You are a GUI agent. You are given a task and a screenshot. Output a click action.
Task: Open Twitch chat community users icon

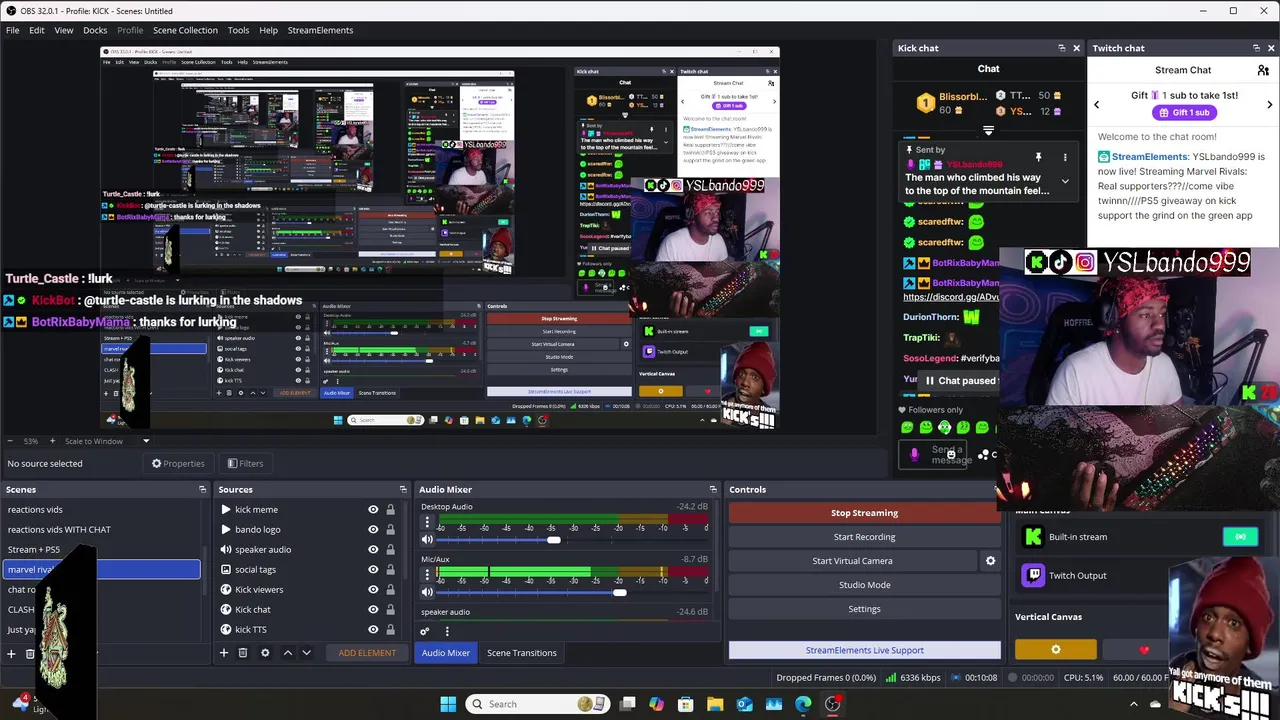(x=1263, y=70)
